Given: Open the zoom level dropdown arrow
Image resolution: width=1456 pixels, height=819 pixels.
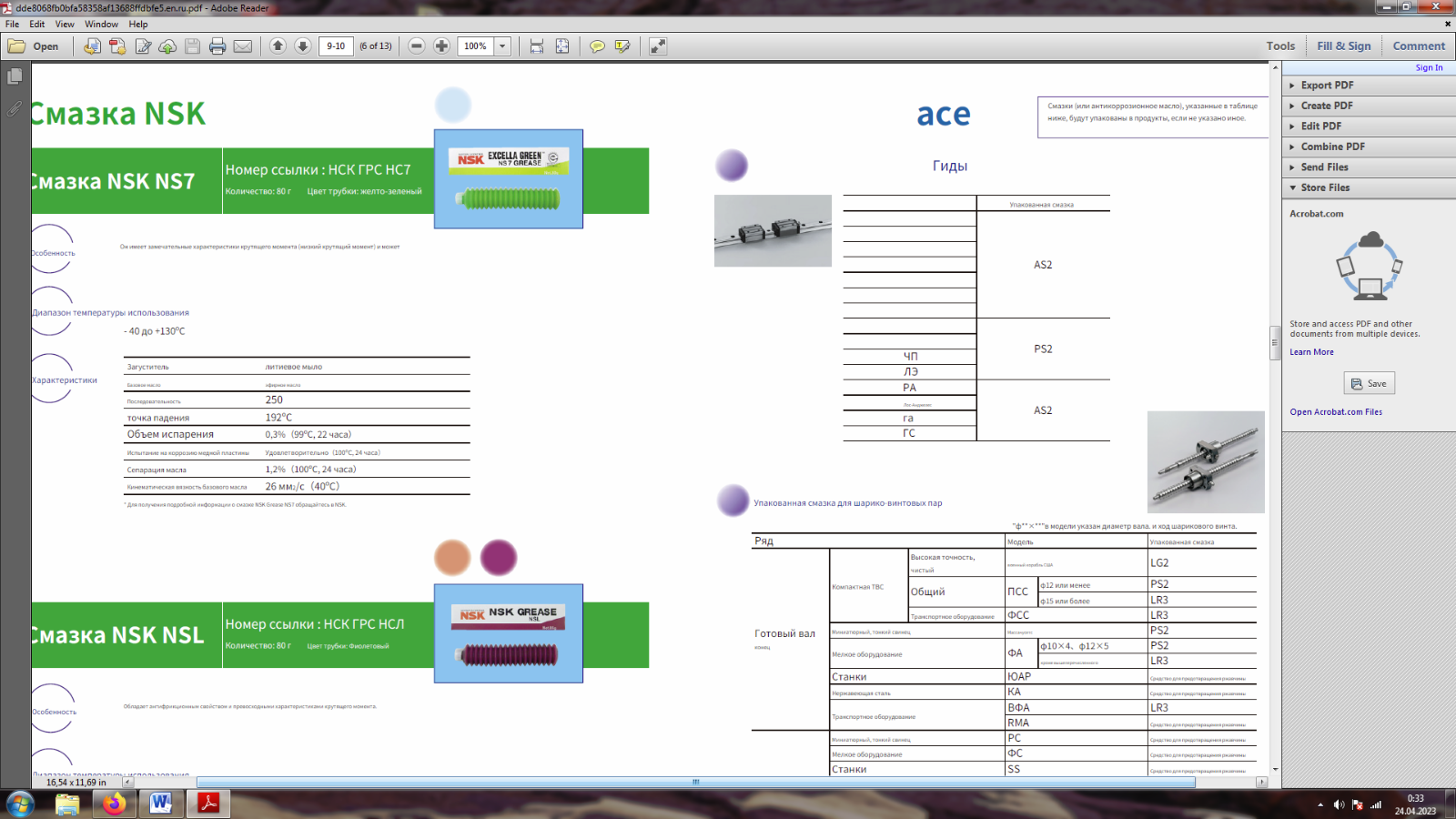Looking at the screenshot, I should coord(502,45).
